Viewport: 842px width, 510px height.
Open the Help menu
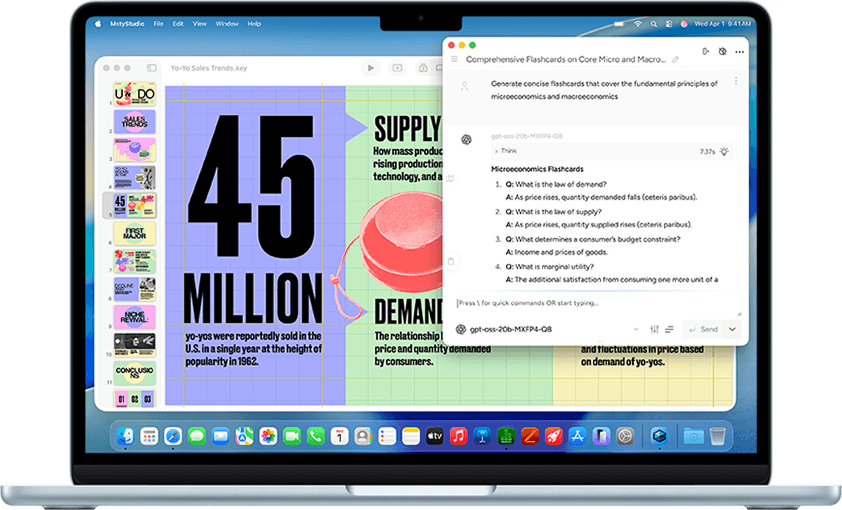point(254,24)
